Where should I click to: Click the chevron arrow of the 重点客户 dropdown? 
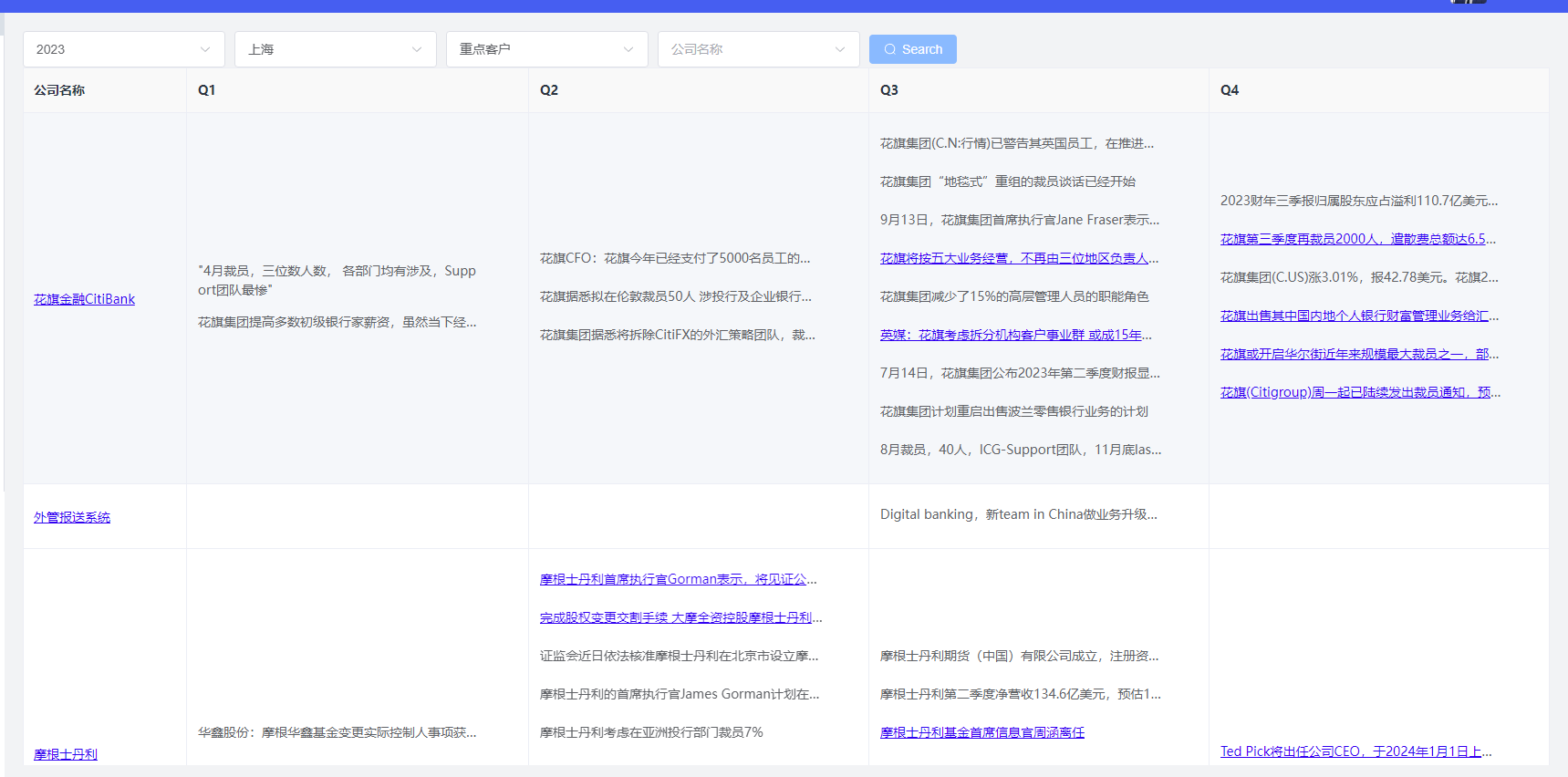[x=628, y=49]
